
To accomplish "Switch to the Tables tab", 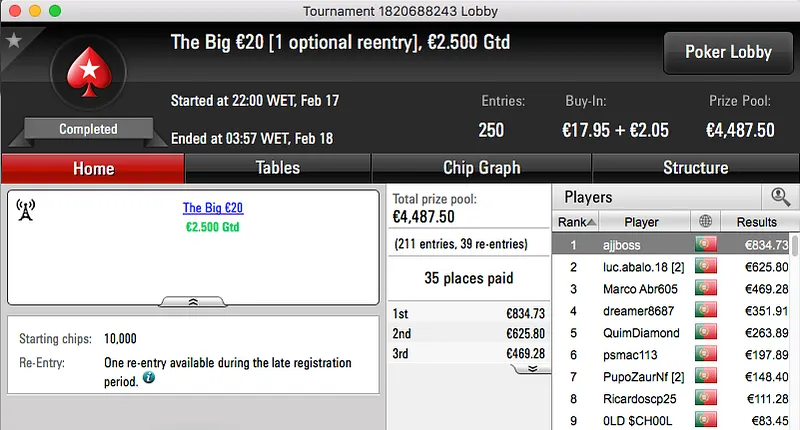I will [277, 168].
